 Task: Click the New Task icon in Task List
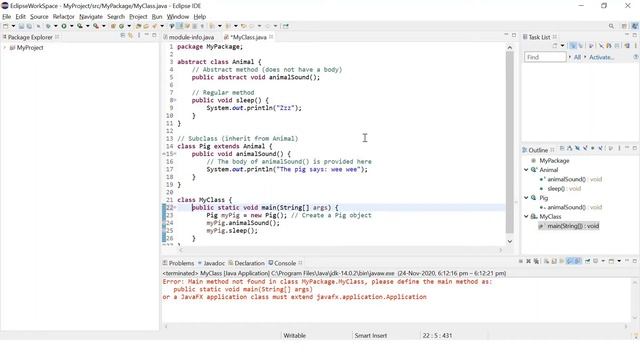[555, 46]
